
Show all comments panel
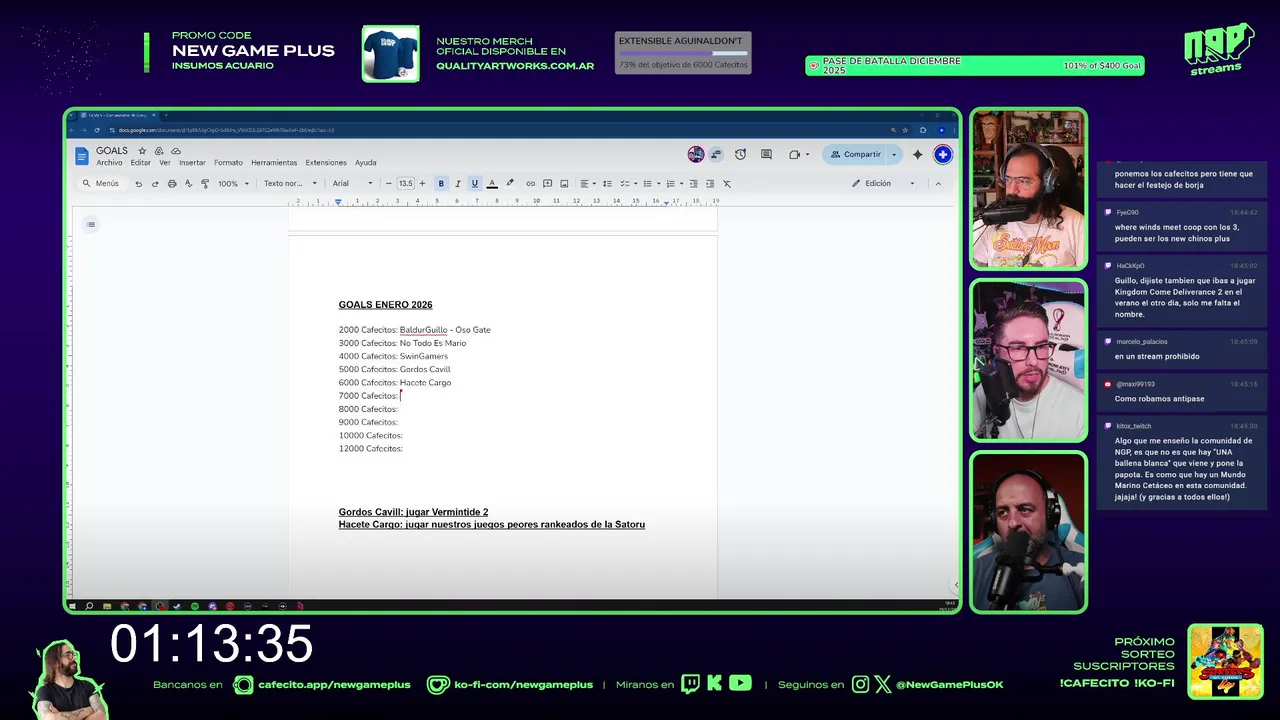click(x=766, y=154)
